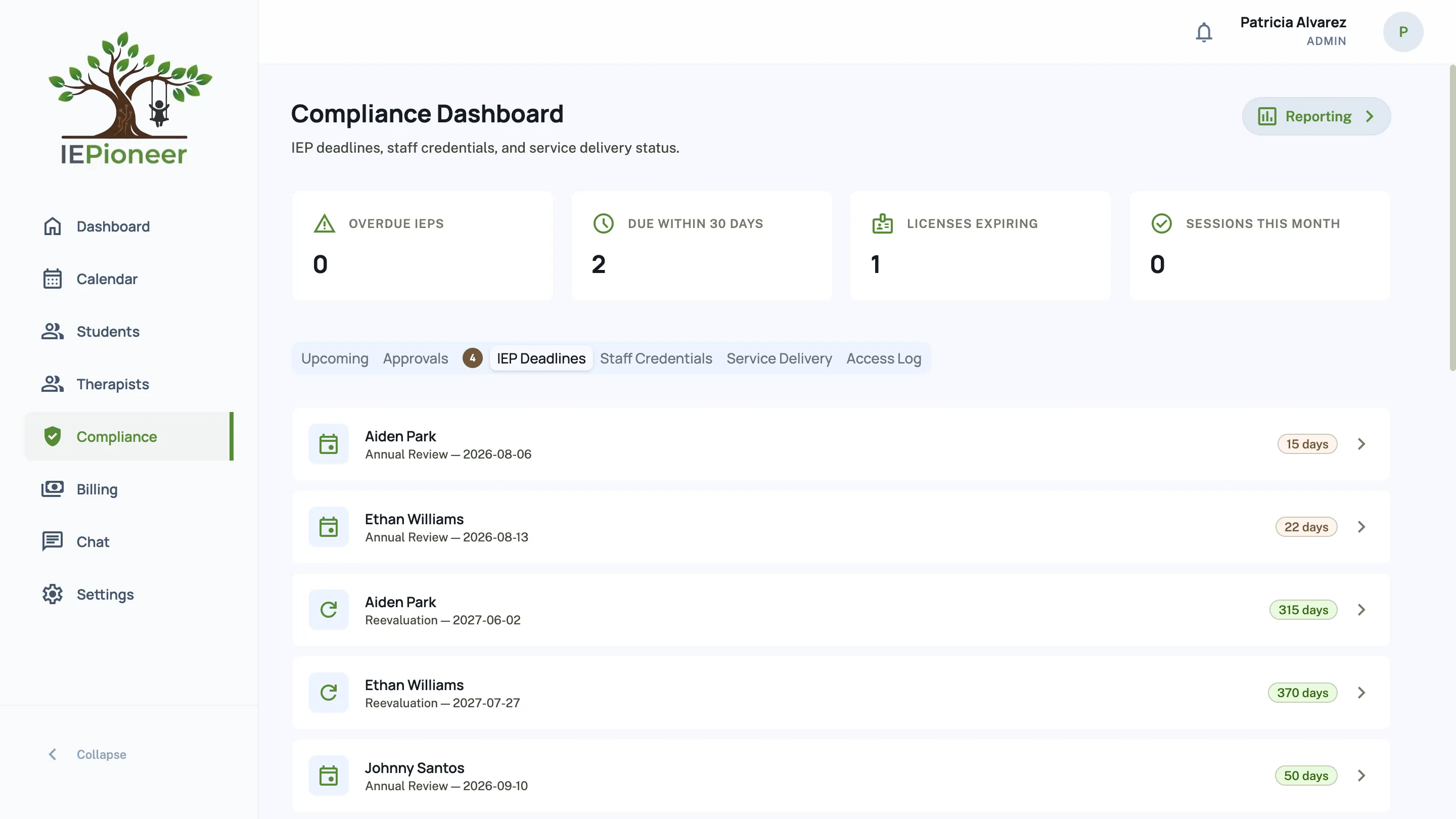Image resolution: width=1456 pixels, height=819 pixels.
Task: Click the Patricia Alvarez user name
Action: point(1293,22)
